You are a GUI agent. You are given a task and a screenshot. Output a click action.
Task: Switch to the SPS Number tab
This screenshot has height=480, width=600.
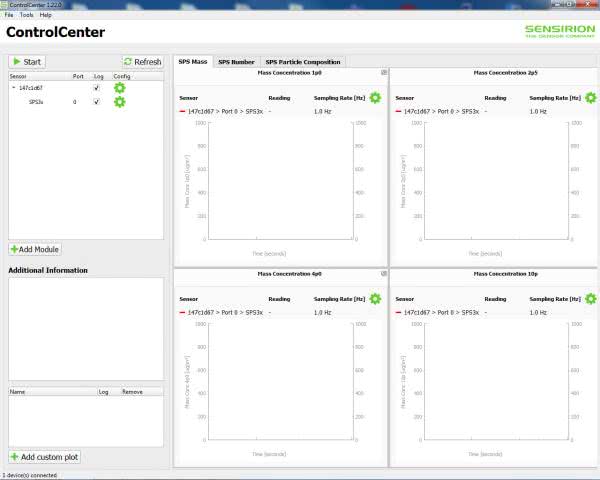[x=236, y=62]
